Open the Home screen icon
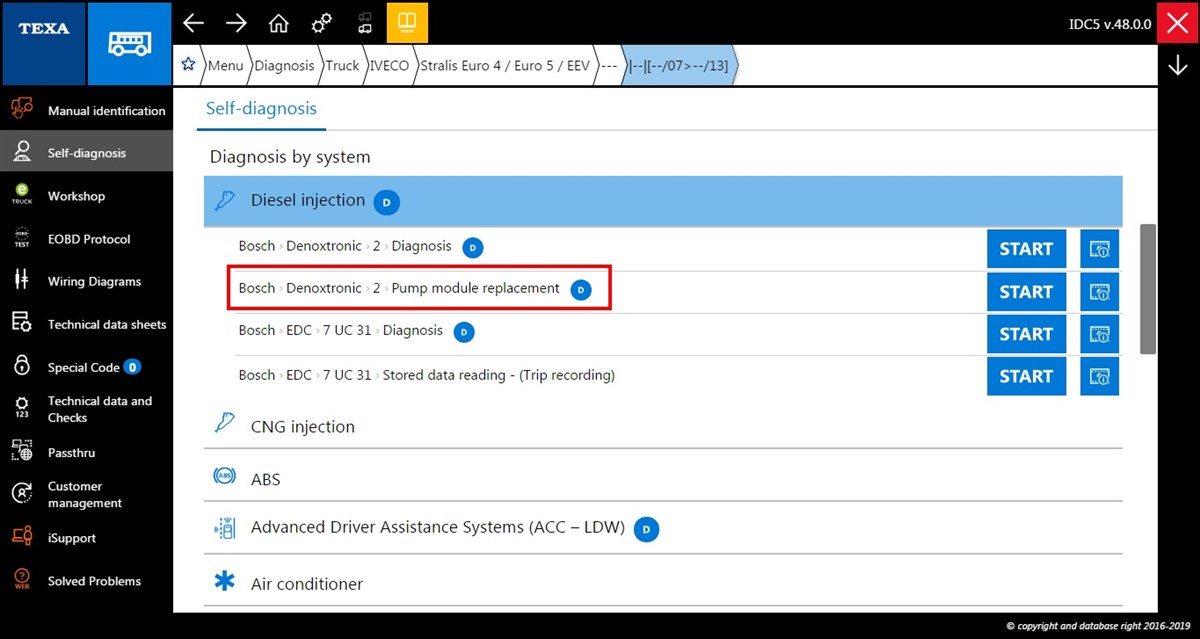 click(x=279, y=23)
